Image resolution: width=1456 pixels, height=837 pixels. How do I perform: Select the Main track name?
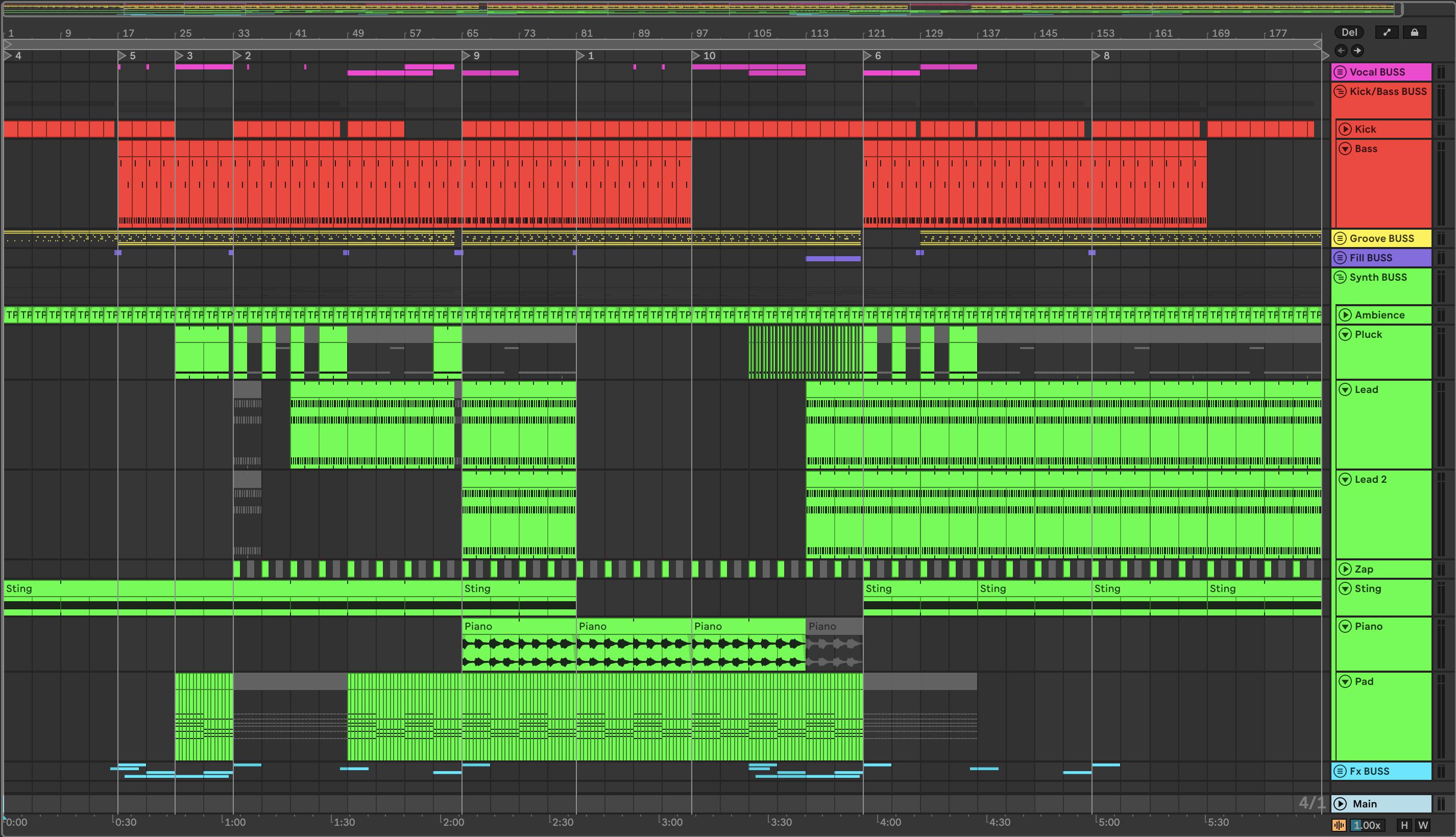[1364, 804]
